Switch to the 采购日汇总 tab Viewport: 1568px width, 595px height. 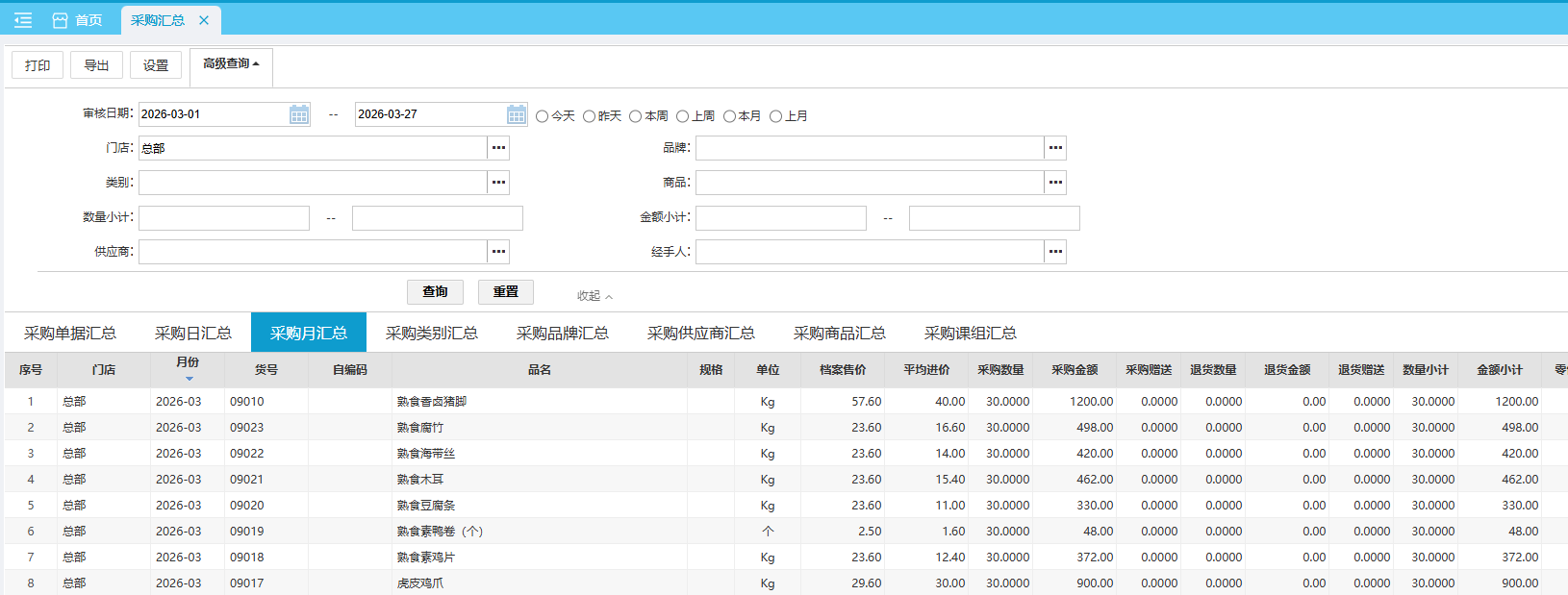coord(192,333)
